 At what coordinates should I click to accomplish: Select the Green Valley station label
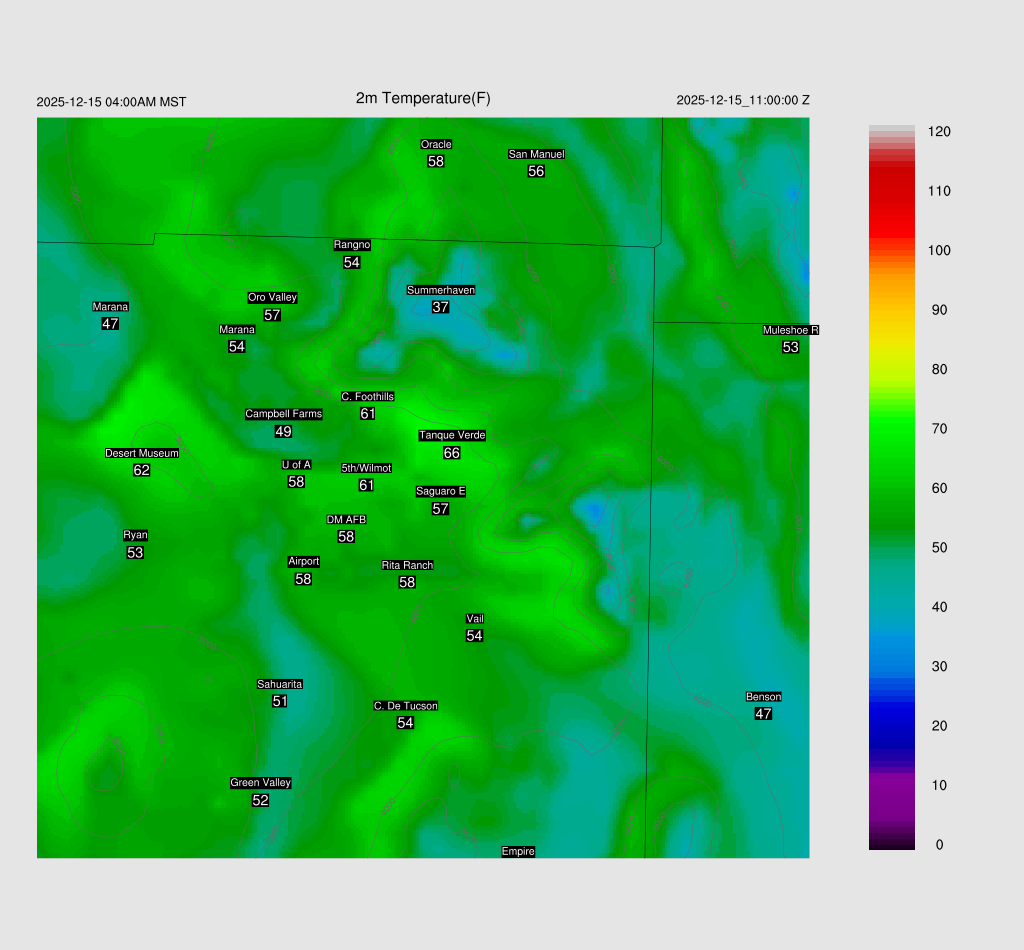260,783
